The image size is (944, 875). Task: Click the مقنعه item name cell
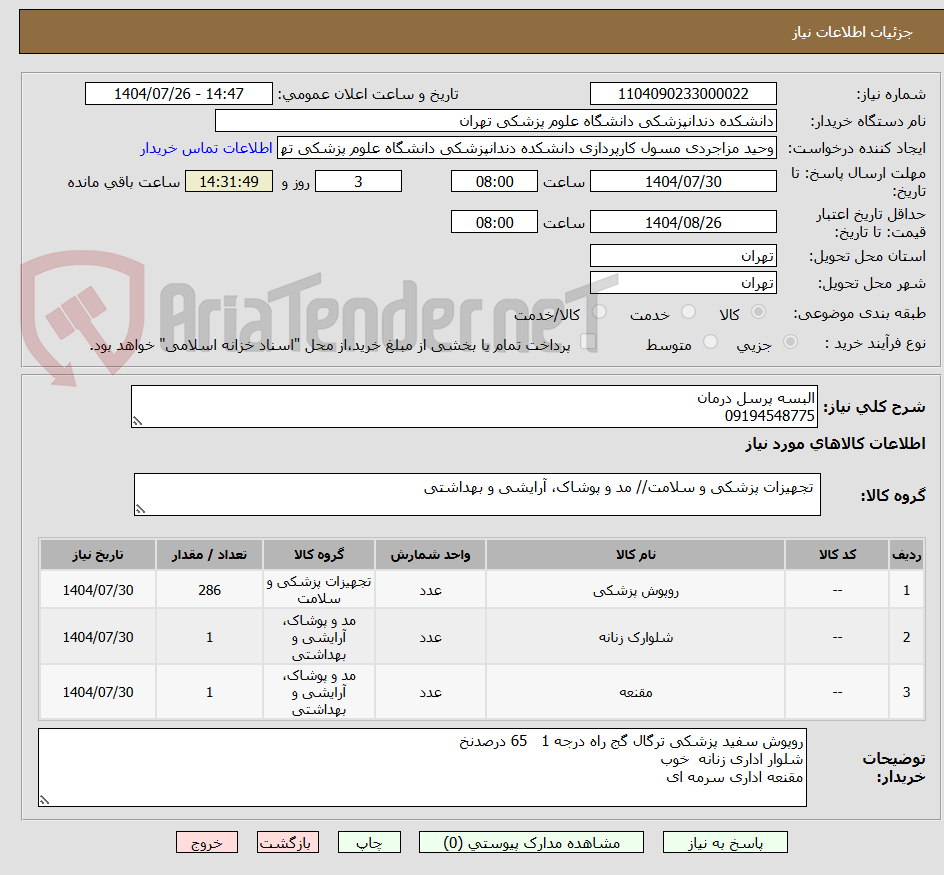[635, 692]
